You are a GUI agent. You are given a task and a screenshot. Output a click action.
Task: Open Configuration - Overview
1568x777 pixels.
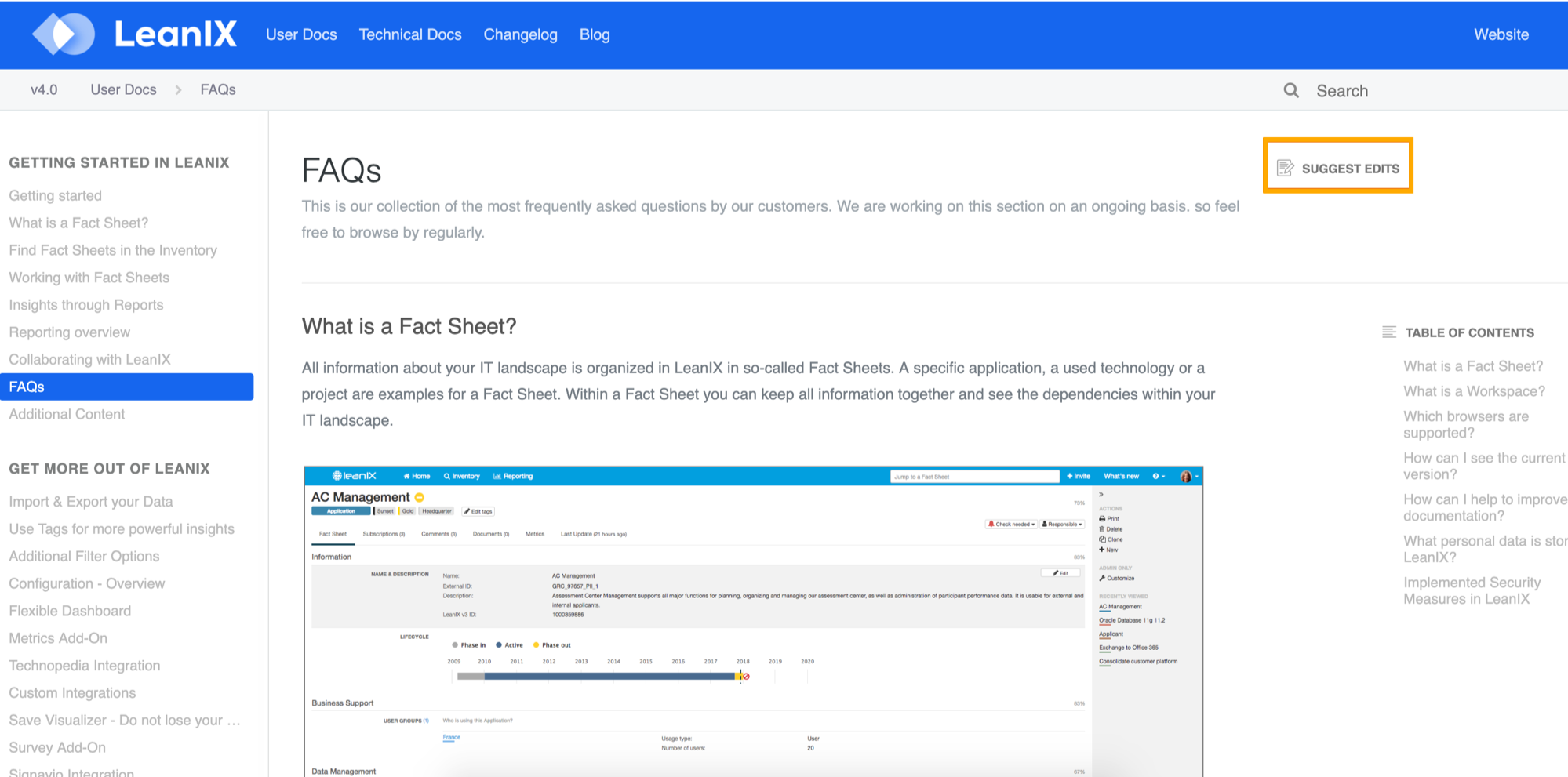pyautogui.click(x=87, y=583)
